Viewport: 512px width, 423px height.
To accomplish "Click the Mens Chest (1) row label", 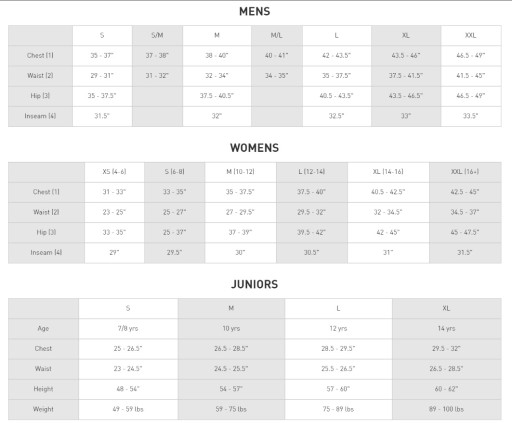I will click(x=40, y=56).
